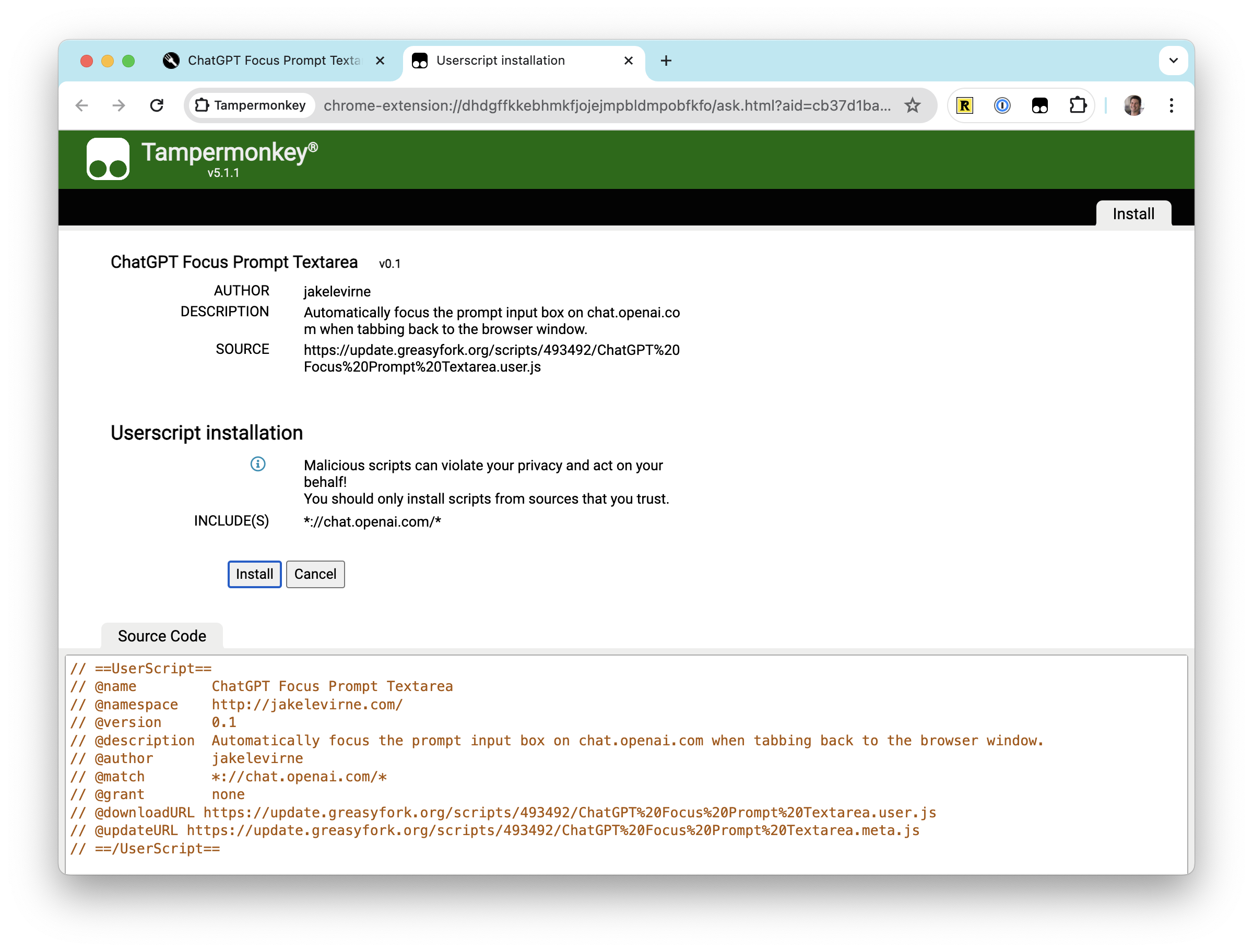Click the Tampermonkey logo in the header
Screen dimensions: 1253x952
108,159
